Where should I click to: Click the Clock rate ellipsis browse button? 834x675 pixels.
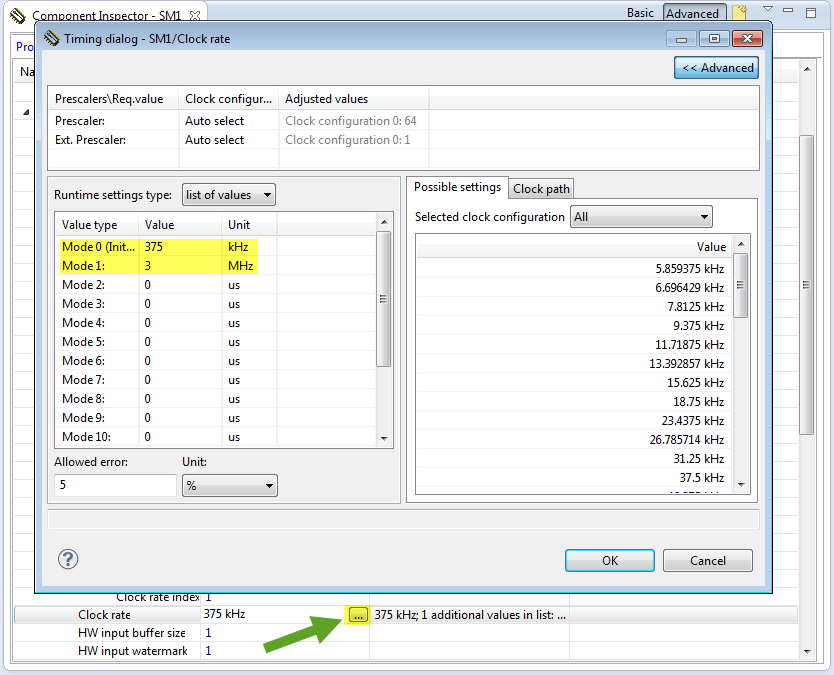tap(358, 615)
